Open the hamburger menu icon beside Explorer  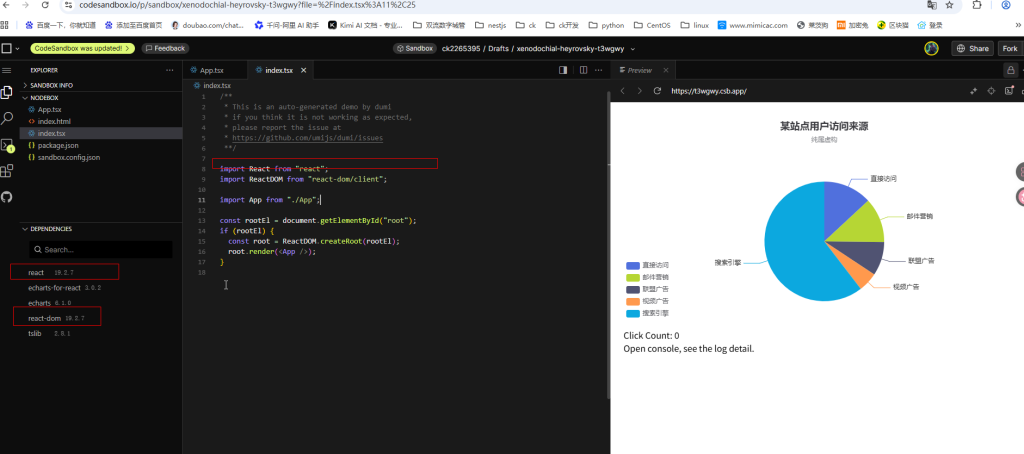tap(7, 70)
